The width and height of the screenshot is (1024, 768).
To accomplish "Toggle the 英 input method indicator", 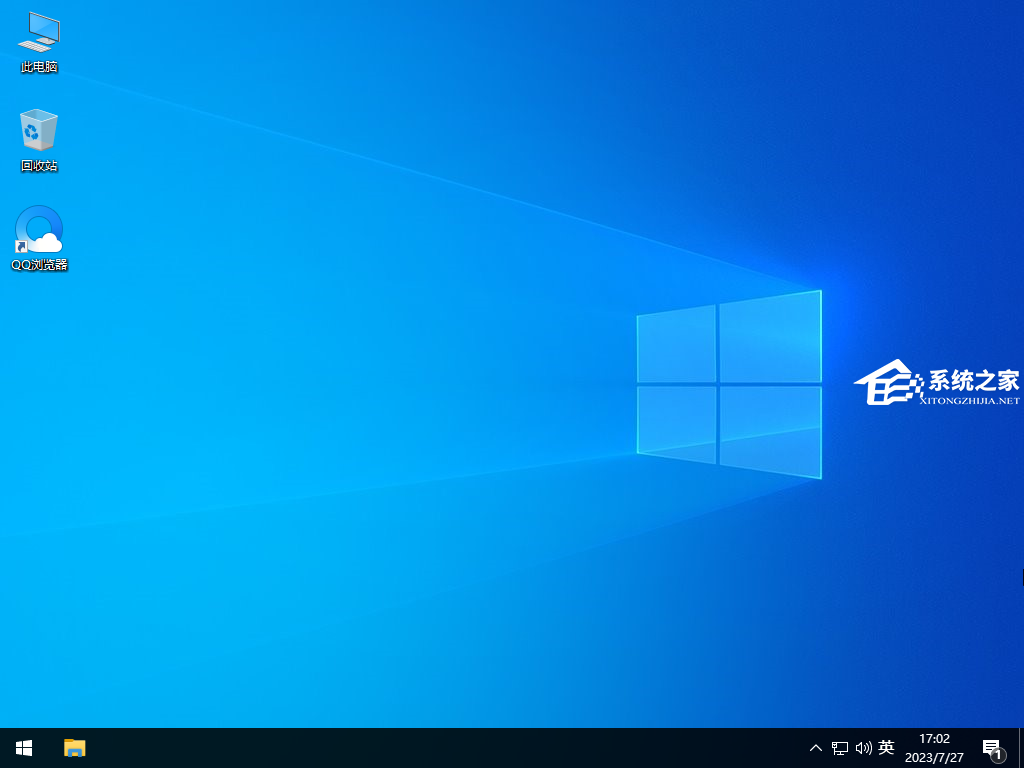I will coord(886,748).
